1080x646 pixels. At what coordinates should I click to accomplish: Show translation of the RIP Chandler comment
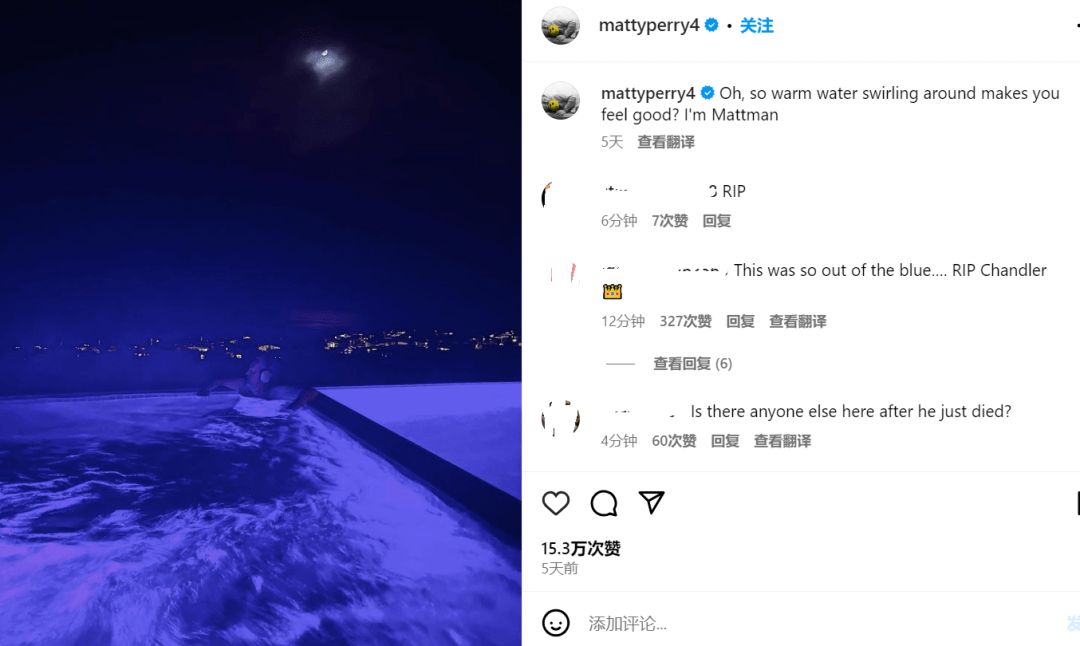[x=797, y=322]
